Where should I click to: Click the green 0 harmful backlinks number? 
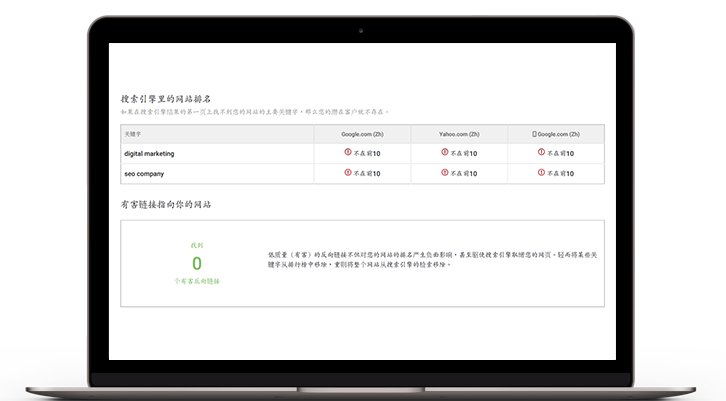click(x=197, y=263)
